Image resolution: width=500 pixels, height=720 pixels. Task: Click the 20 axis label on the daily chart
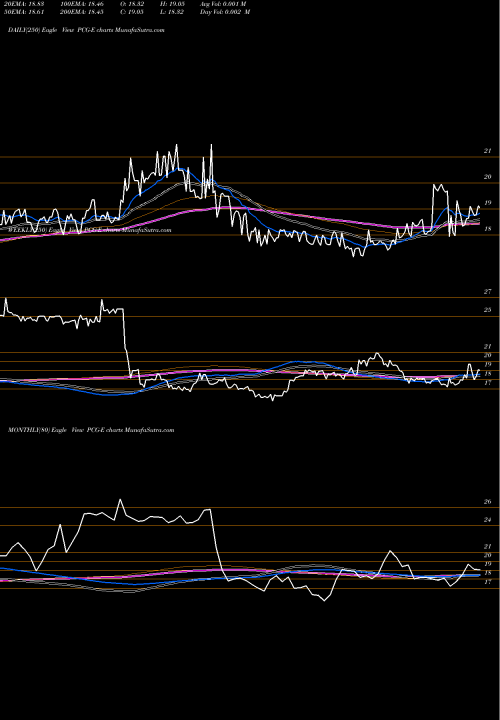pos(488,177)
